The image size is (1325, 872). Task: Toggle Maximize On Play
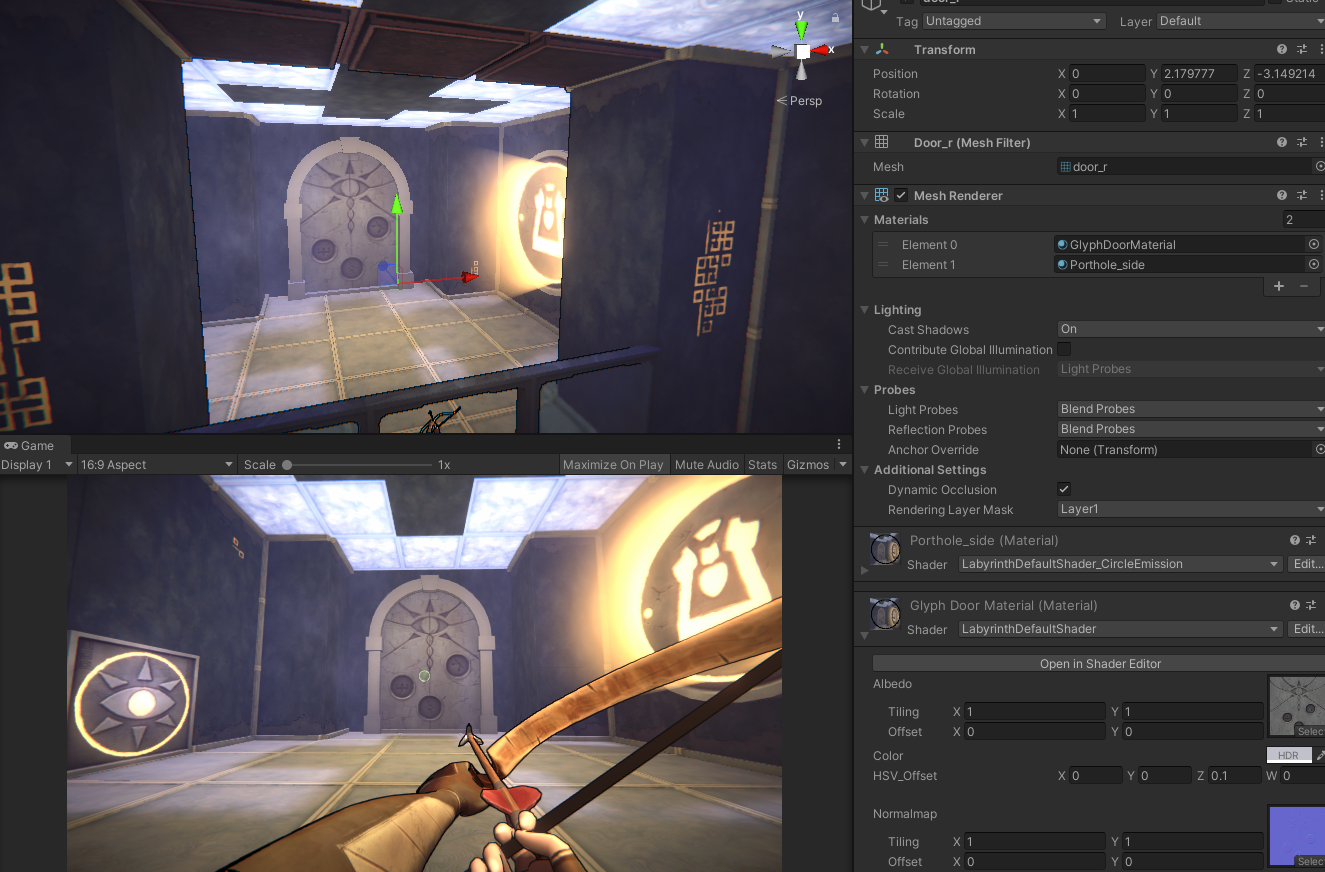[613, 464]
